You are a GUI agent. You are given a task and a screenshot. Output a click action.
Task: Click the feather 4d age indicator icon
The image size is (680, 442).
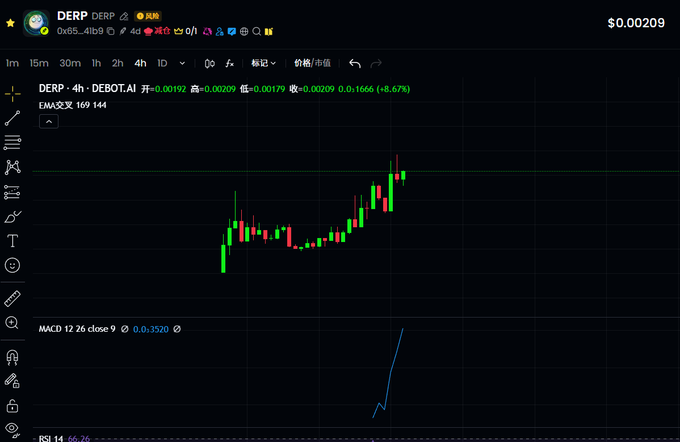tap(123, 31)
